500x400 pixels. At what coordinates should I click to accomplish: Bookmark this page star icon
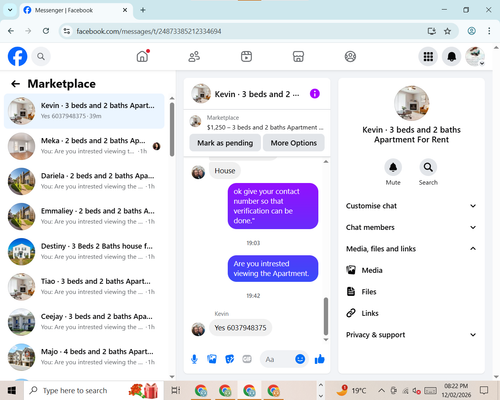tap(447, 31)
